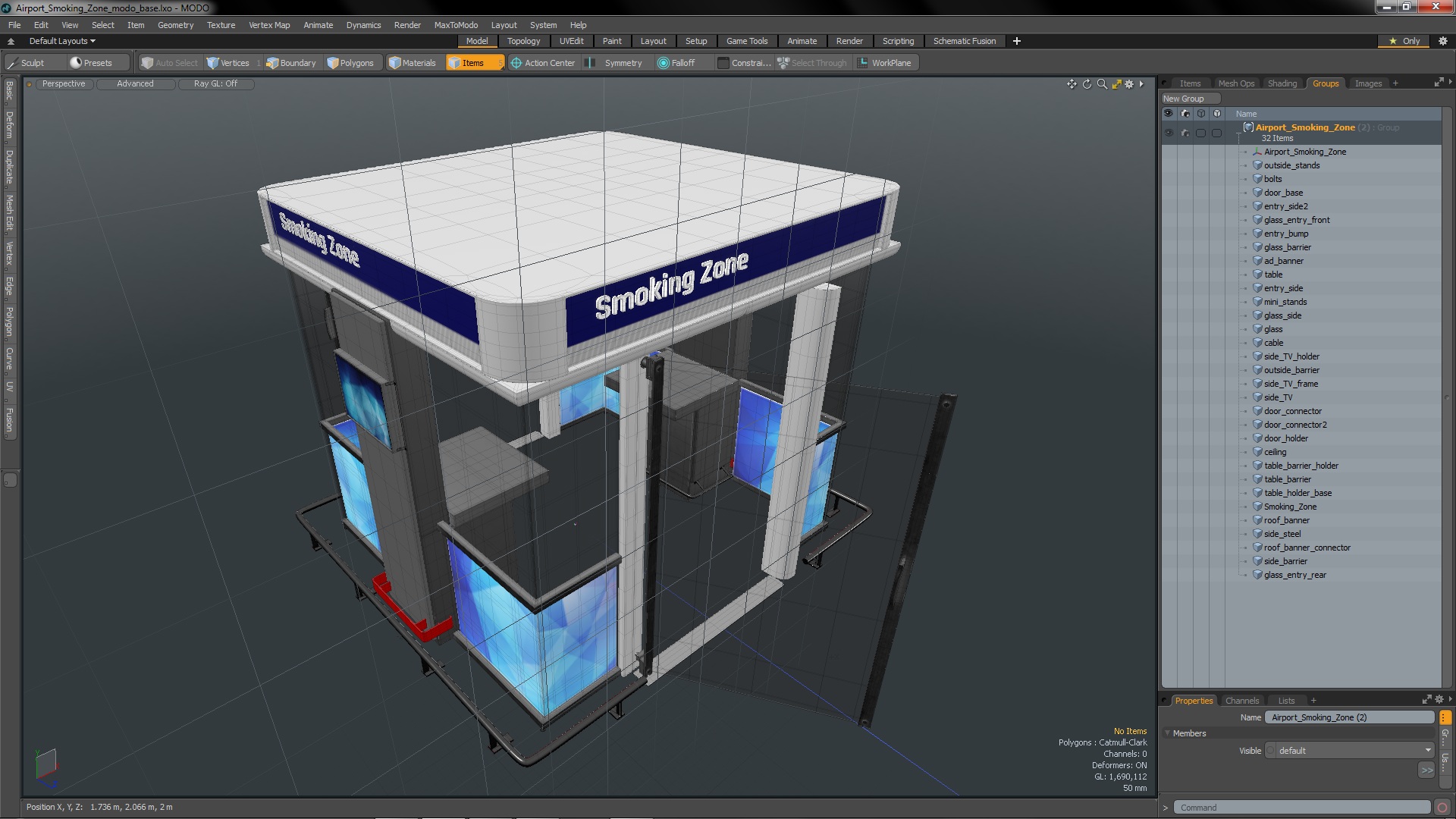Toggle the Auto Select option
This screenshot has width=1456, height=819.
pyautogui.click(x=170, y=63)
